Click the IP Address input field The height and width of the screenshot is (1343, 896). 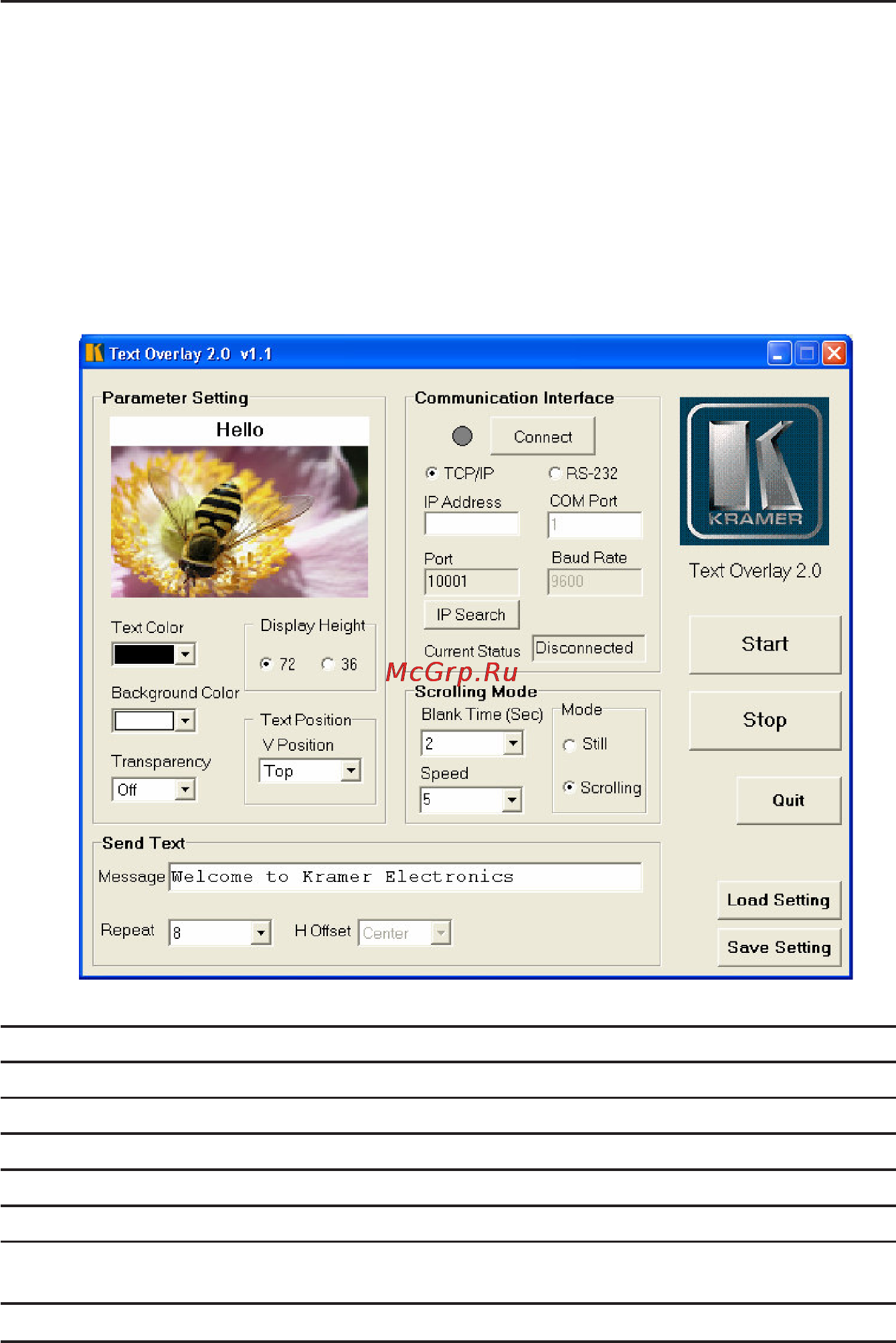[x=472, y=523]
